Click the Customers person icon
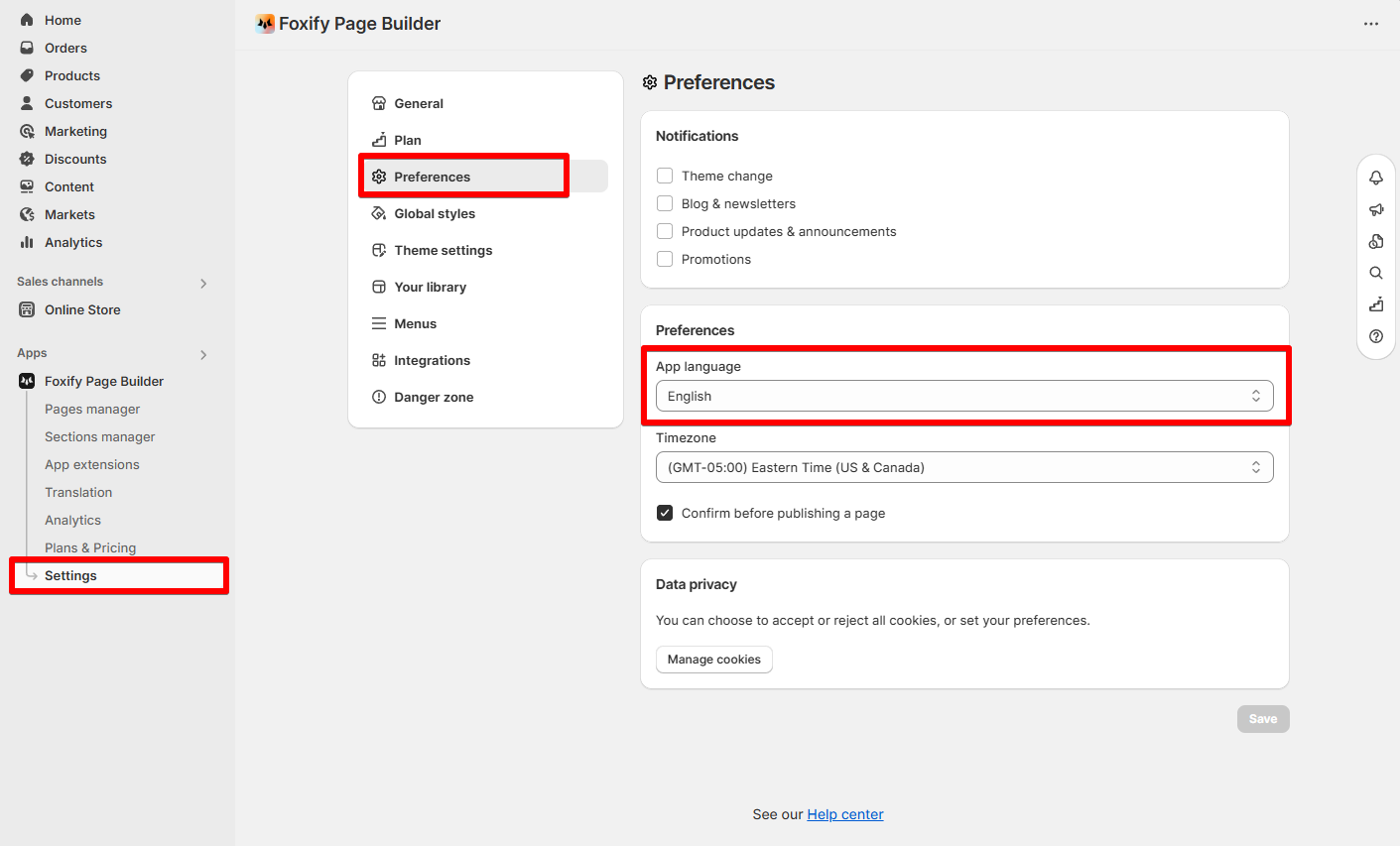The height and width of the screenshot is (846, 1400). point(27,103)
